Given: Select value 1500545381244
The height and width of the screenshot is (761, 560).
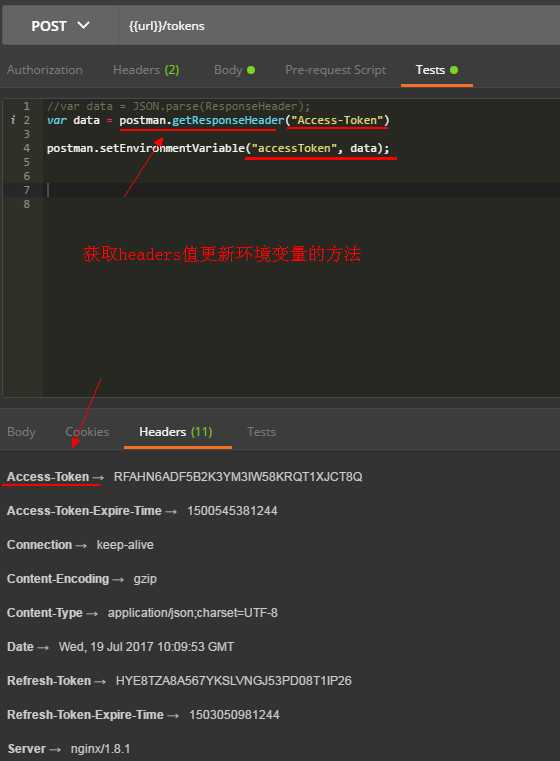Looking at the screenshot, I should [232, 511].
